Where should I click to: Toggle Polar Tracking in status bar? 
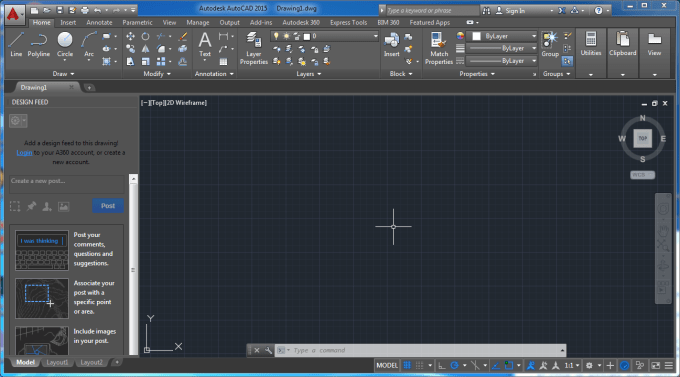[x=454, y=366]
